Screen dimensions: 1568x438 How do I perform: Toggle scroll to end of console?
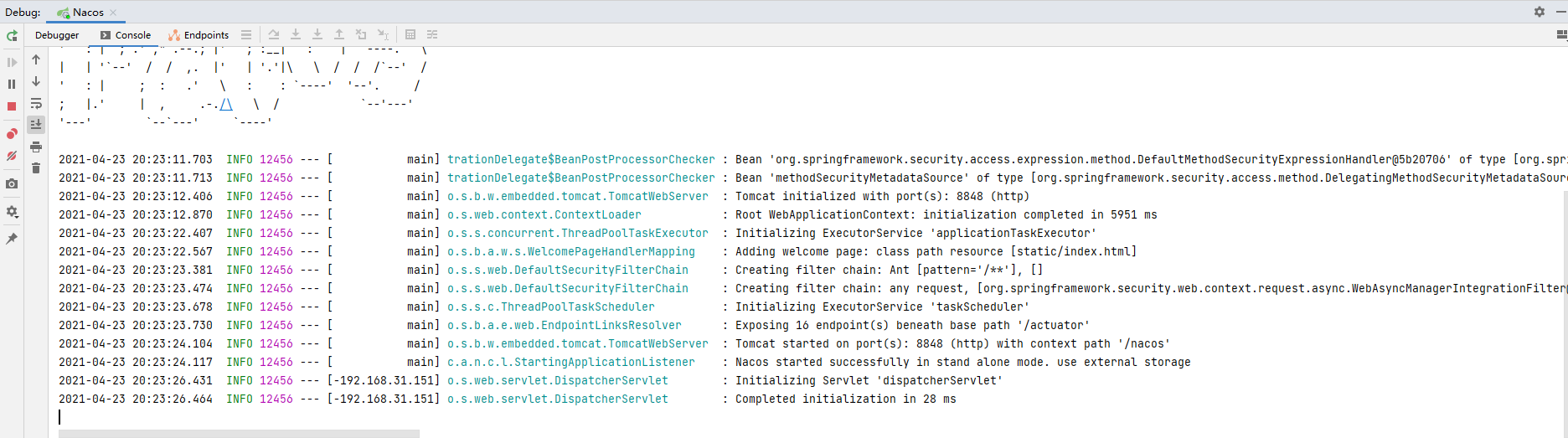point(36,124)
